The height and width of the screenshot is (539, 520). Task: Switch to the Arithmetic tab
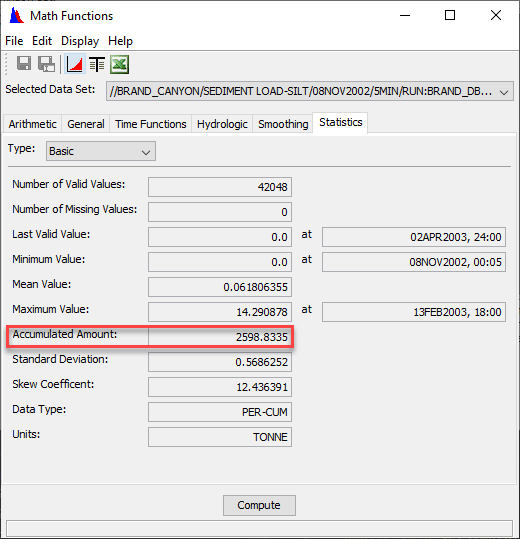tap(33, 124)
